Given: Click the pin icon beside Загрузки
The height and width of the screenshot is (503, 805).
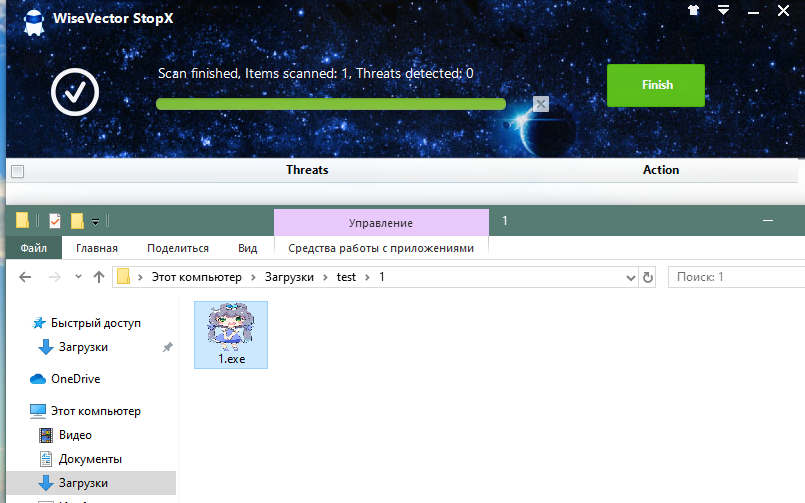Looking at the screenshot, I should pos(167,347).
